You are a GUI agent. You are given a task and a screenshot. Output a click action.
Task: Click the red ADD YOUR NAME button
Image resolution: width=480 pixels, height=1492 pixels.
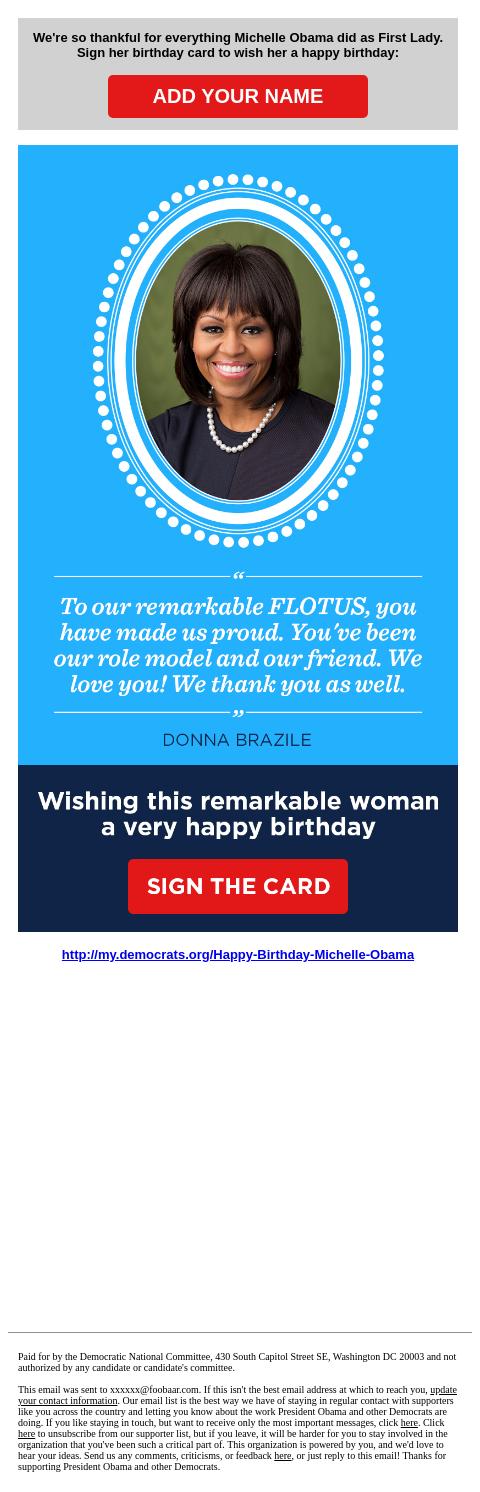pyautogui.click(x=238, y=96)
